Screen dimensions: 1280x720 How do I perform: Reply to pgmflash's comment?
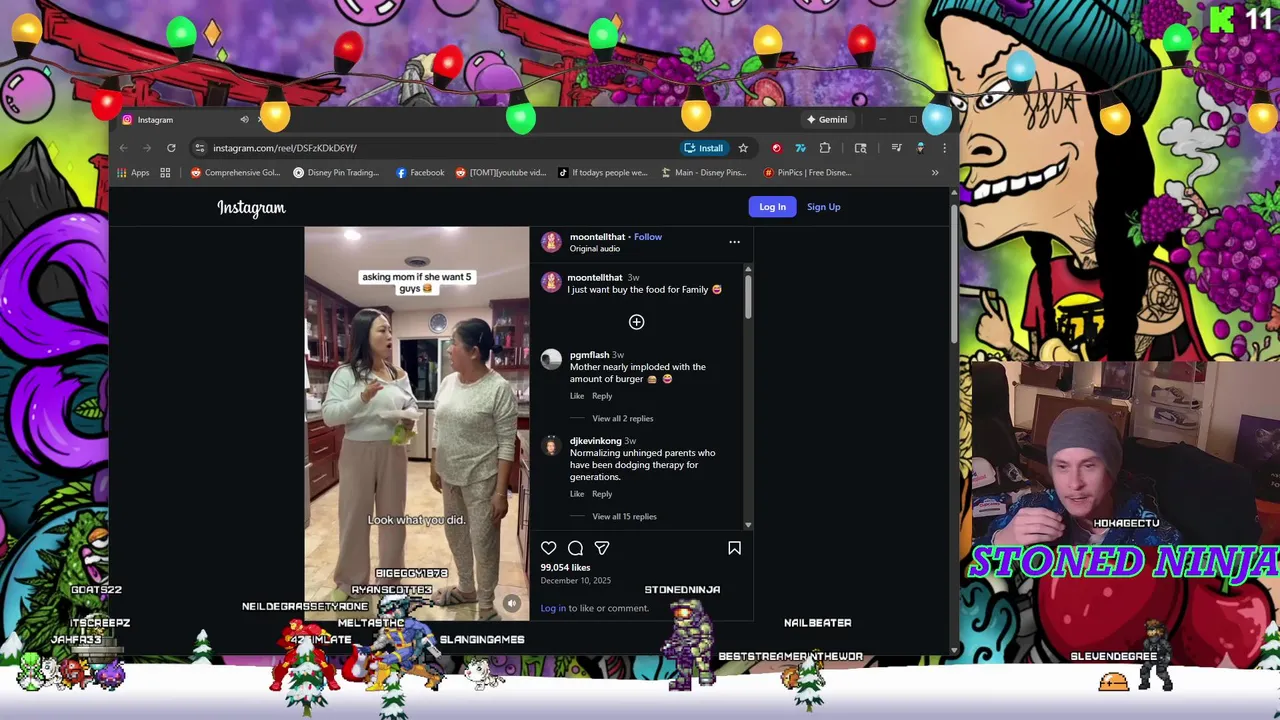(602, 396)
